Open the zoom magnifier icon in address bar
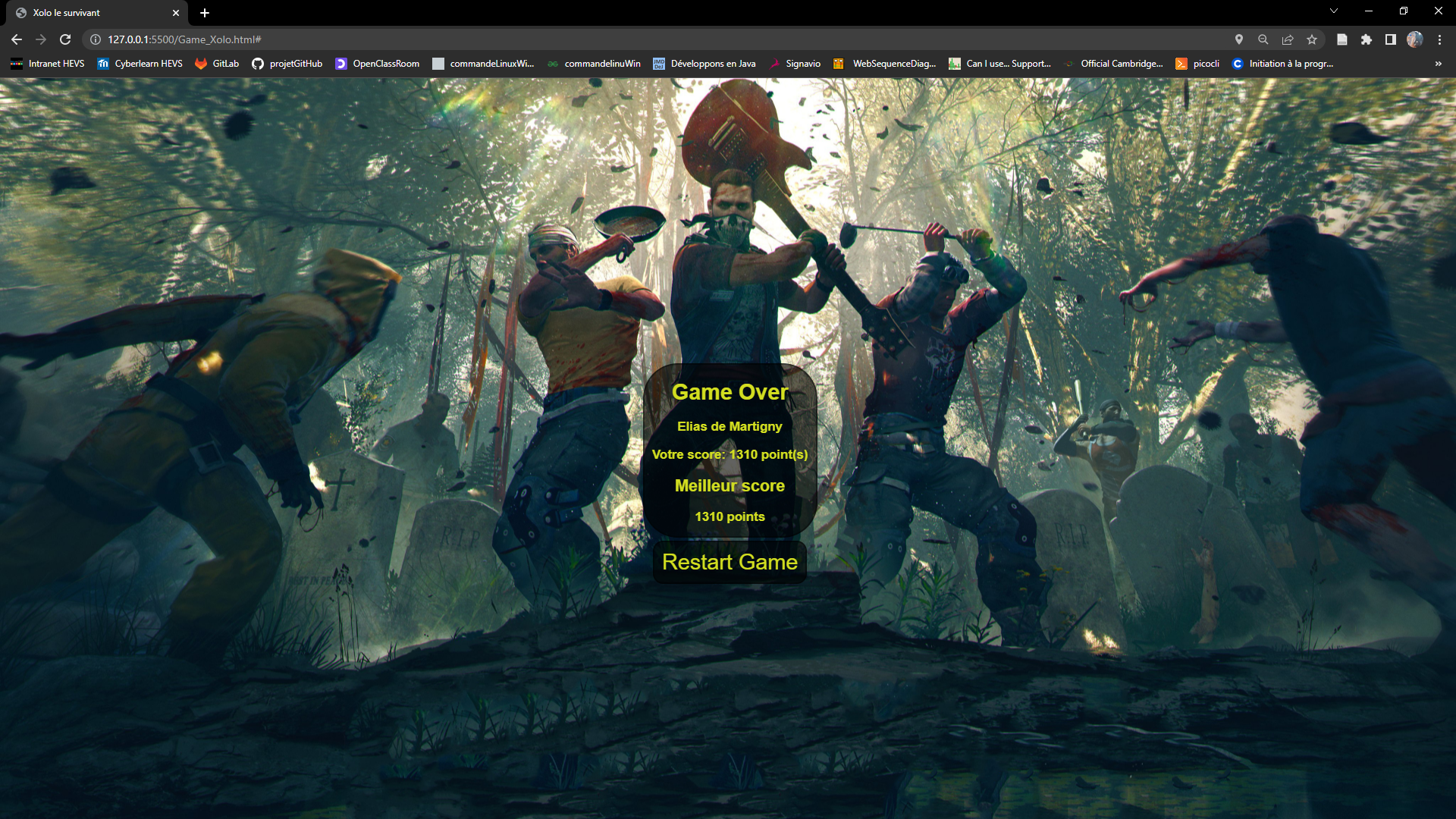Screen dimensions: 1456x819 tap(1263, 39)
